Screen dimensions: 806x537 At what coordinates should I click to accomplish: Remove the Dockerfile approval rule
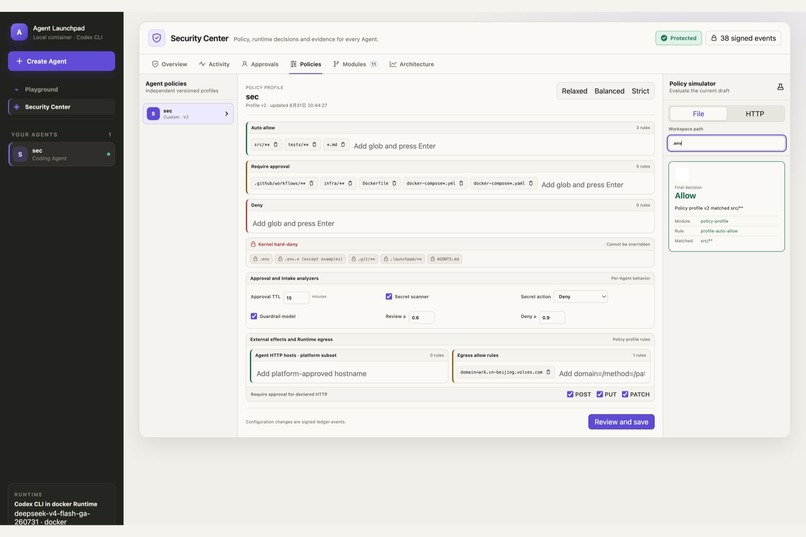point(394,183)
